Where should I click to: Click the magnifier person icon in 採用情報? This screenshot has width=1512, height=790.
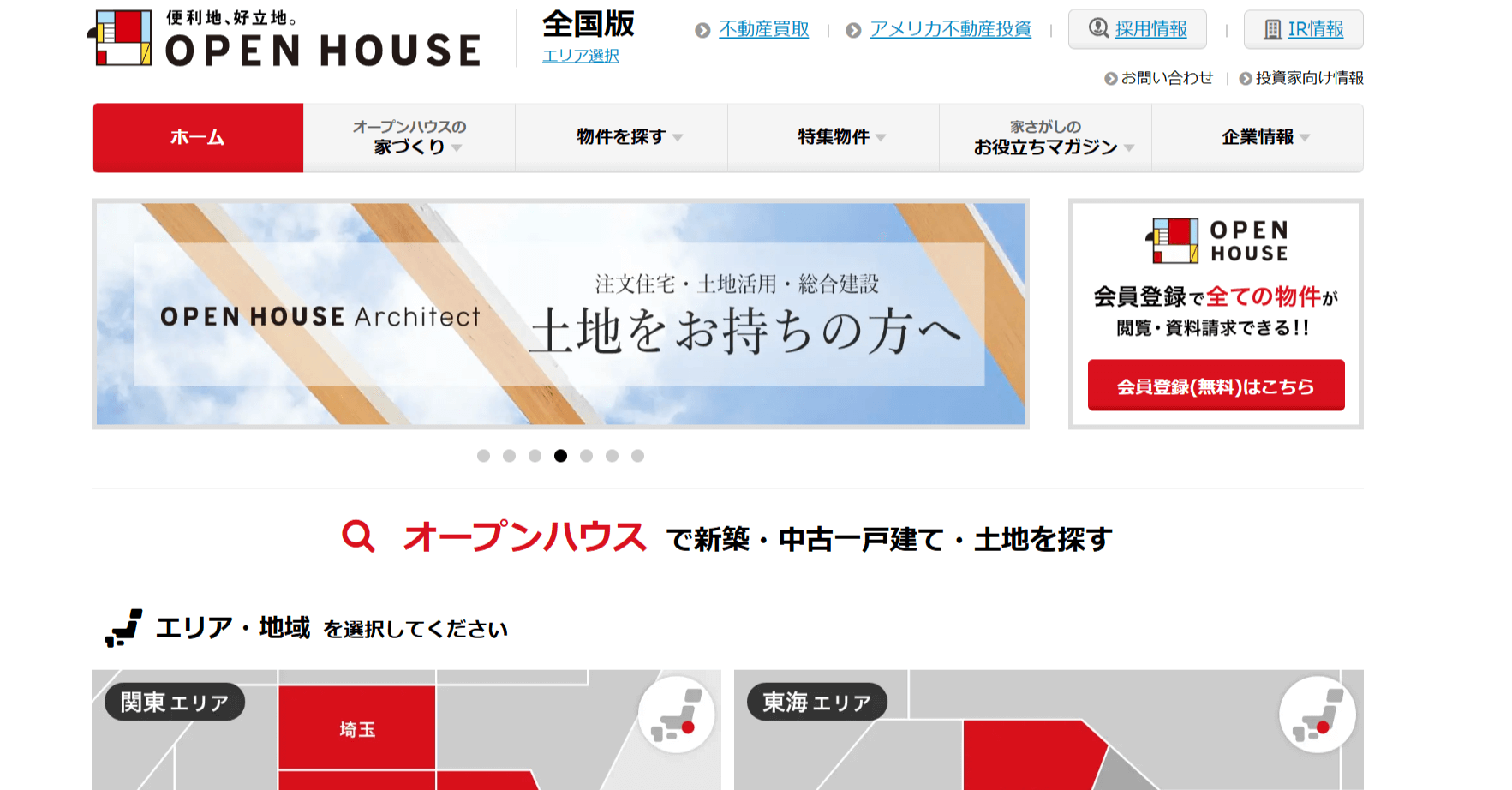tap(1098, 28)
